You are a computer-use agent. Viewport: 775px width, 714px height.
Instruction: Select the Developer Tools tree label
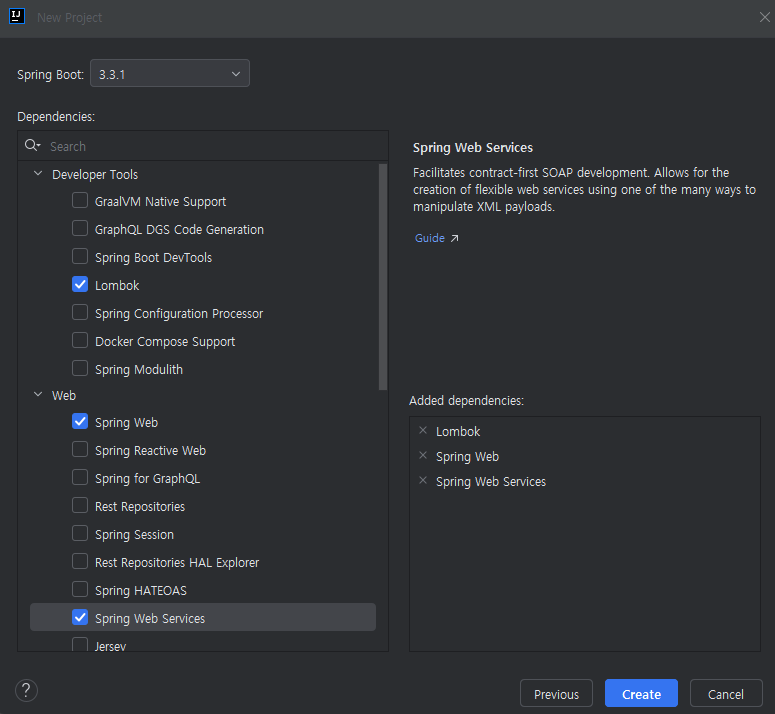click(x=95, y=174)
